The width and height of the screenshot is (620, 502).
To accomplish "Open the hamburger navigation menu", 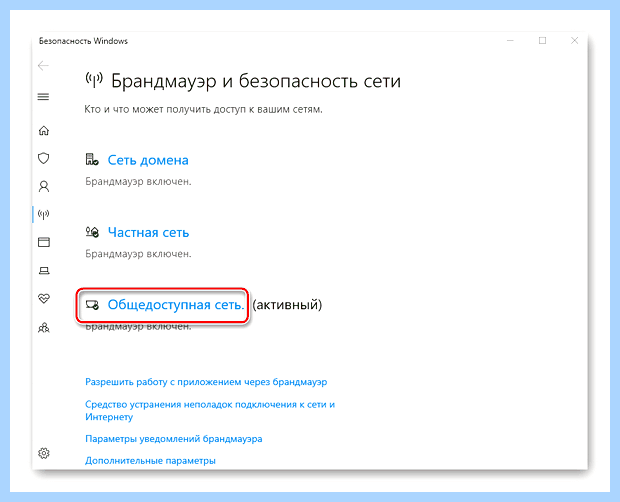I will [x=43, y=97].
